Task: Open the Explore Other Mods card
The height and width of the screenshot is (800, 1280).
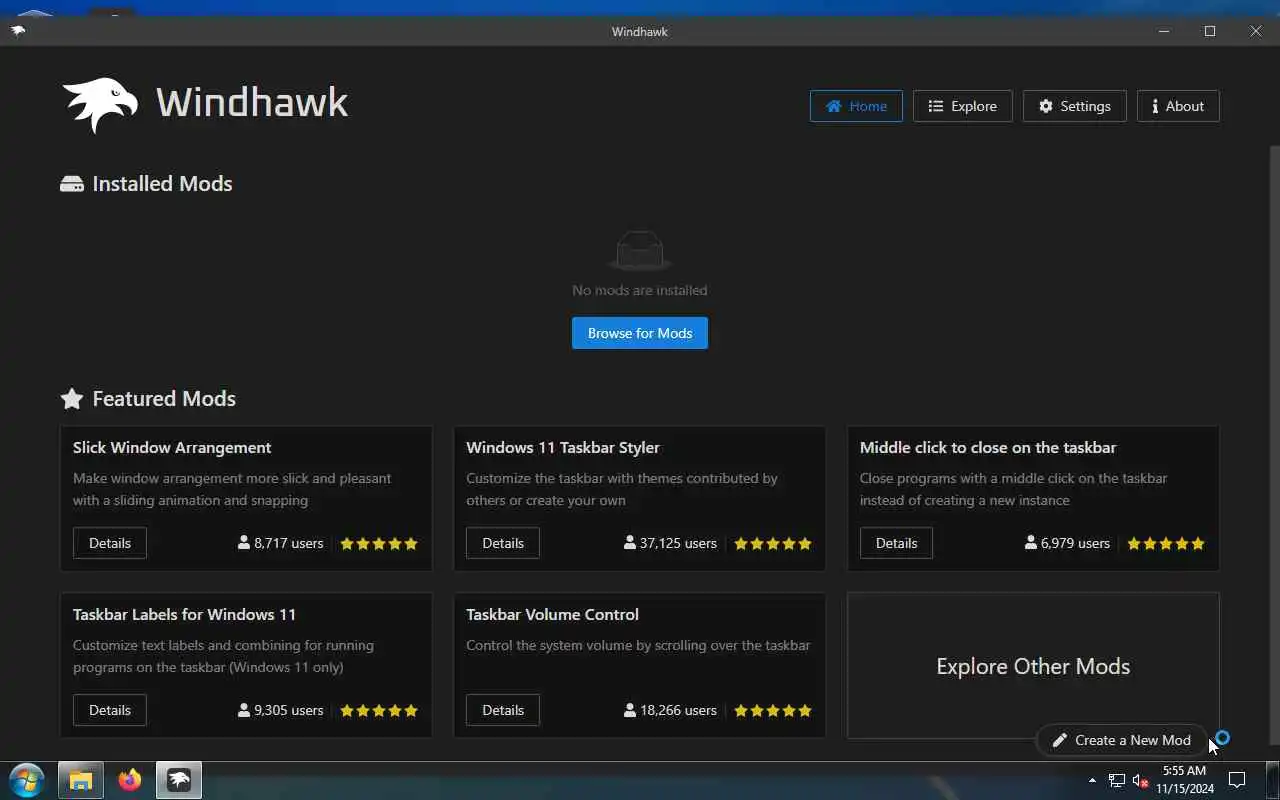Action: click(1033, 666)
